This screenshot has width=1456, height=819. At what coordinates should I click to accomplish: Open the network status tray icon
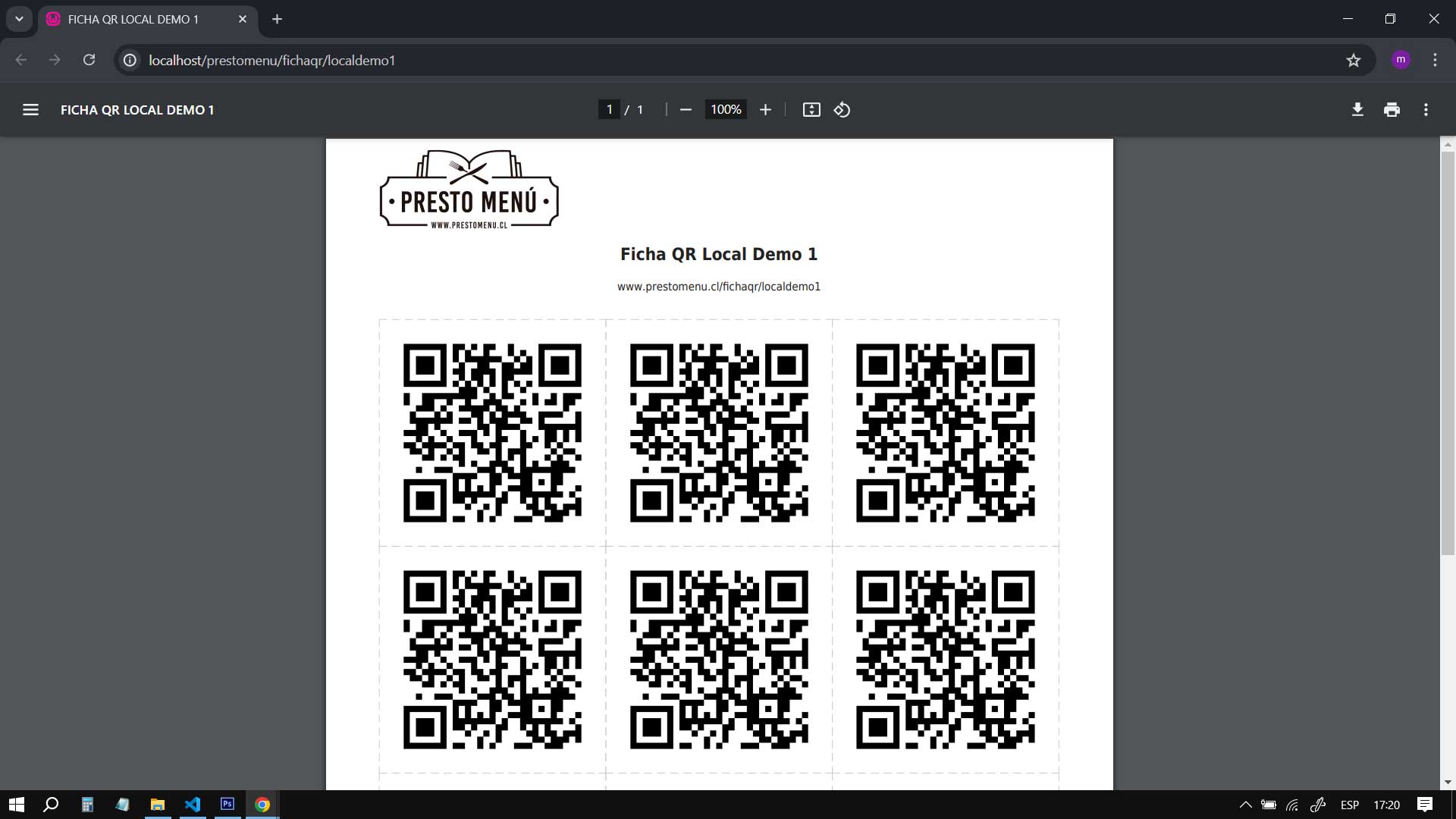click(1293, 805)
